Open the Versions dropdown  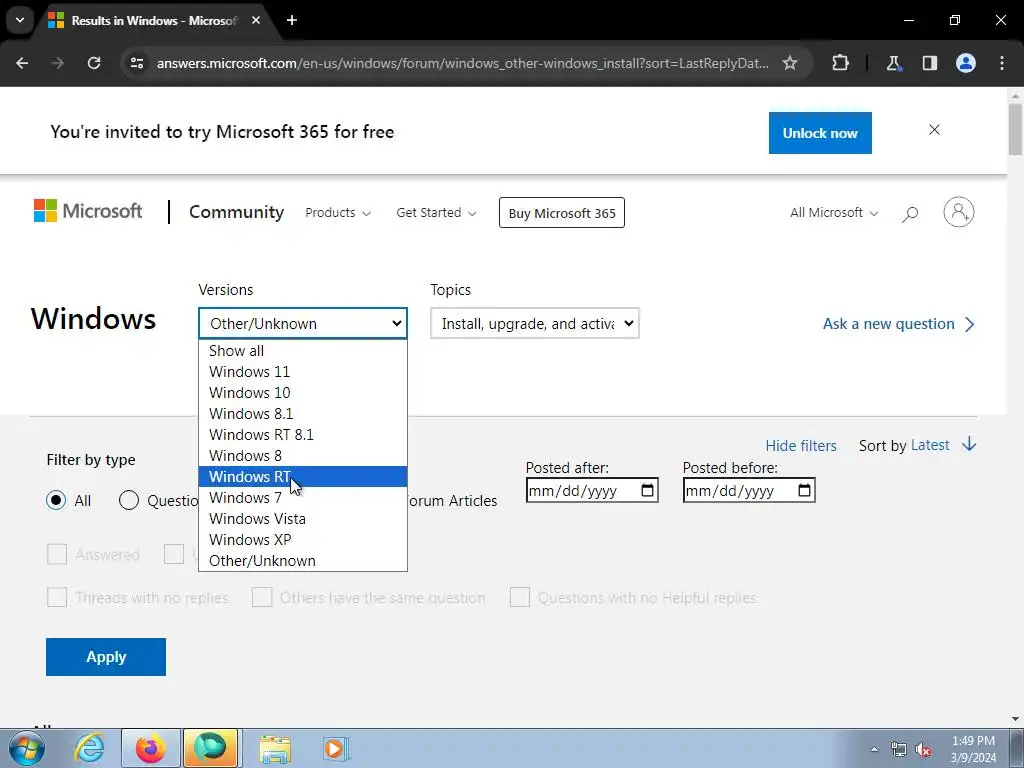click(x=303, y=323)
